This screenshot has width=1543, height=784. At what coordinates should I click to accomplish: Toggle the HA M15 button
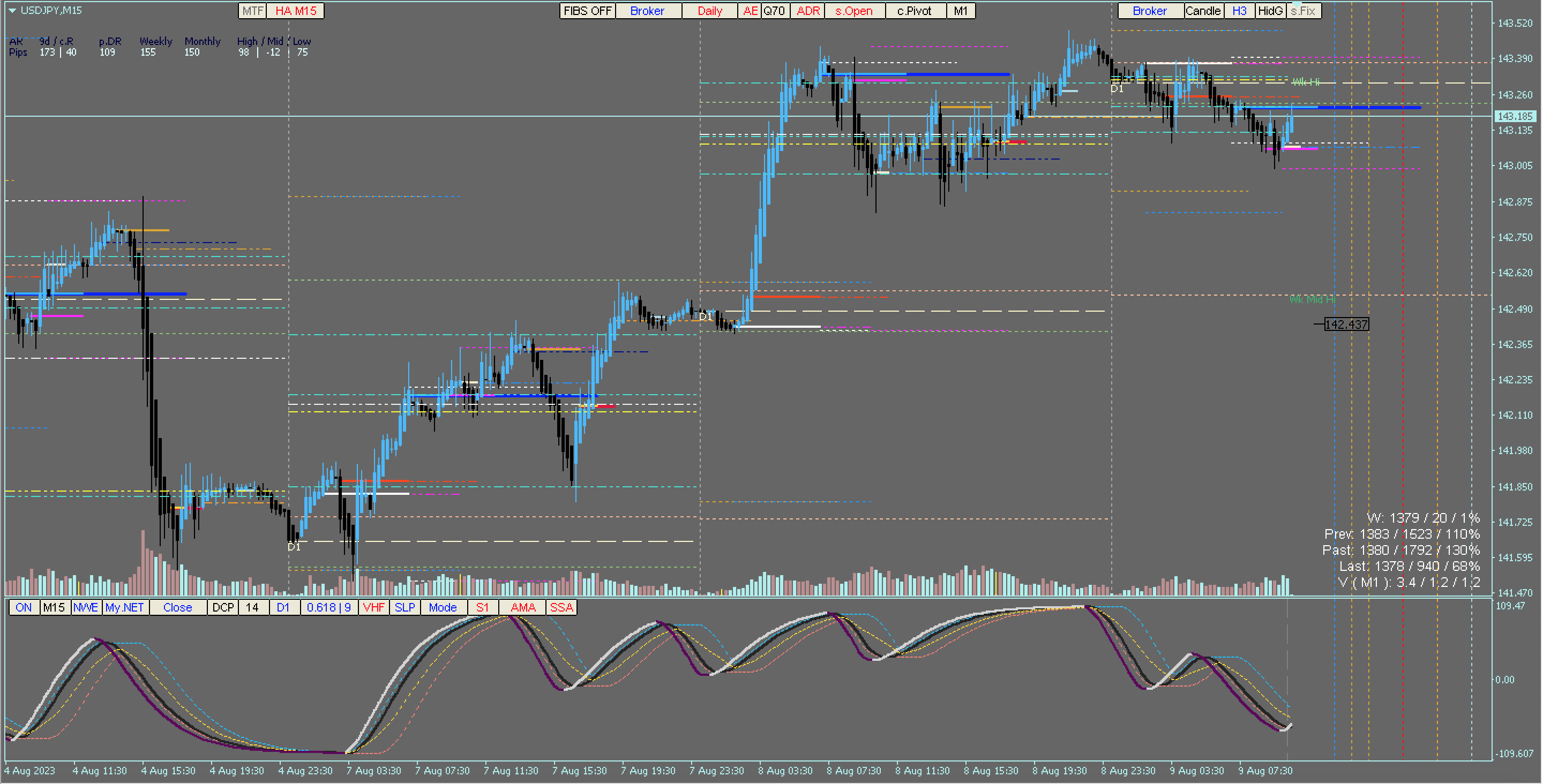coord(295,11)
